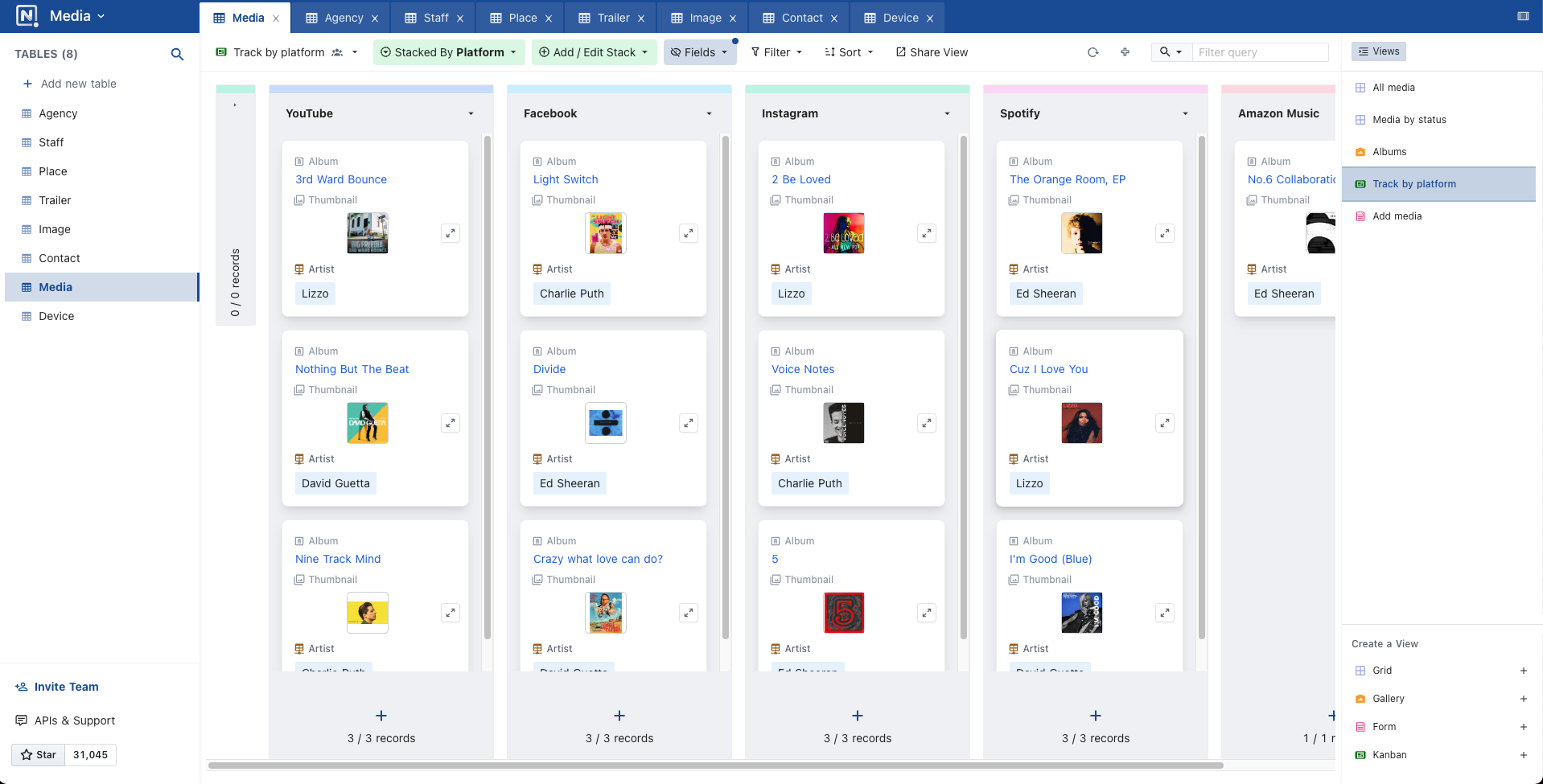The image size is (1543, 784).
Task: Toggle the sidebar panel icon at top right
Action: pyautogui.click(x=1523, y=16)
